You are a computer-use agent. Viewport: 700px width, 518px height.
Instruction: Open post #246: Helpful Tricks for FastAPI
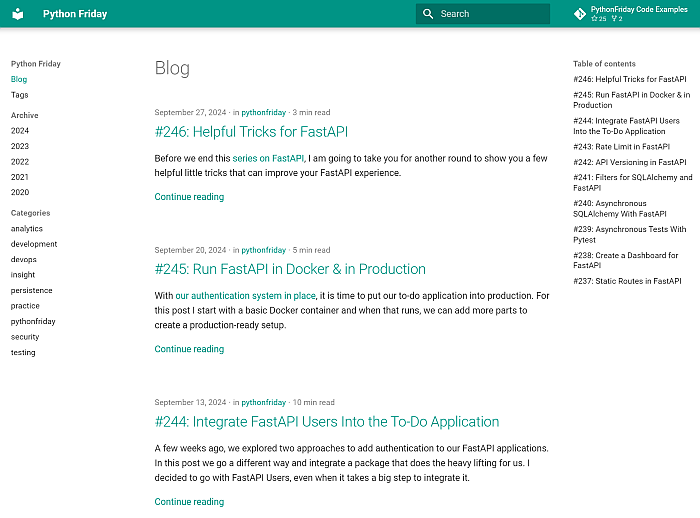pos(251,132)
